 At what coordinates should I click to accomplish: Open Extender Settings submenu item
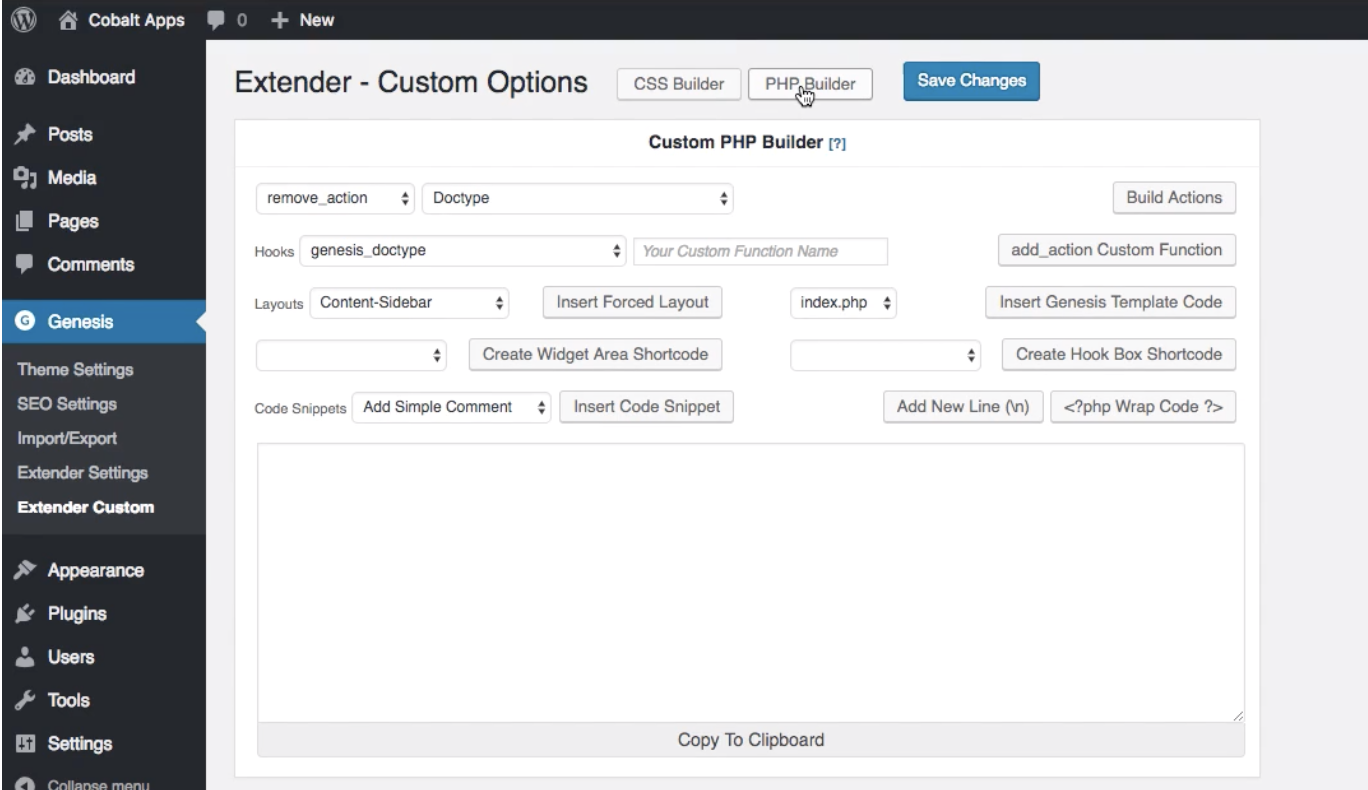(x=82, y=472)
